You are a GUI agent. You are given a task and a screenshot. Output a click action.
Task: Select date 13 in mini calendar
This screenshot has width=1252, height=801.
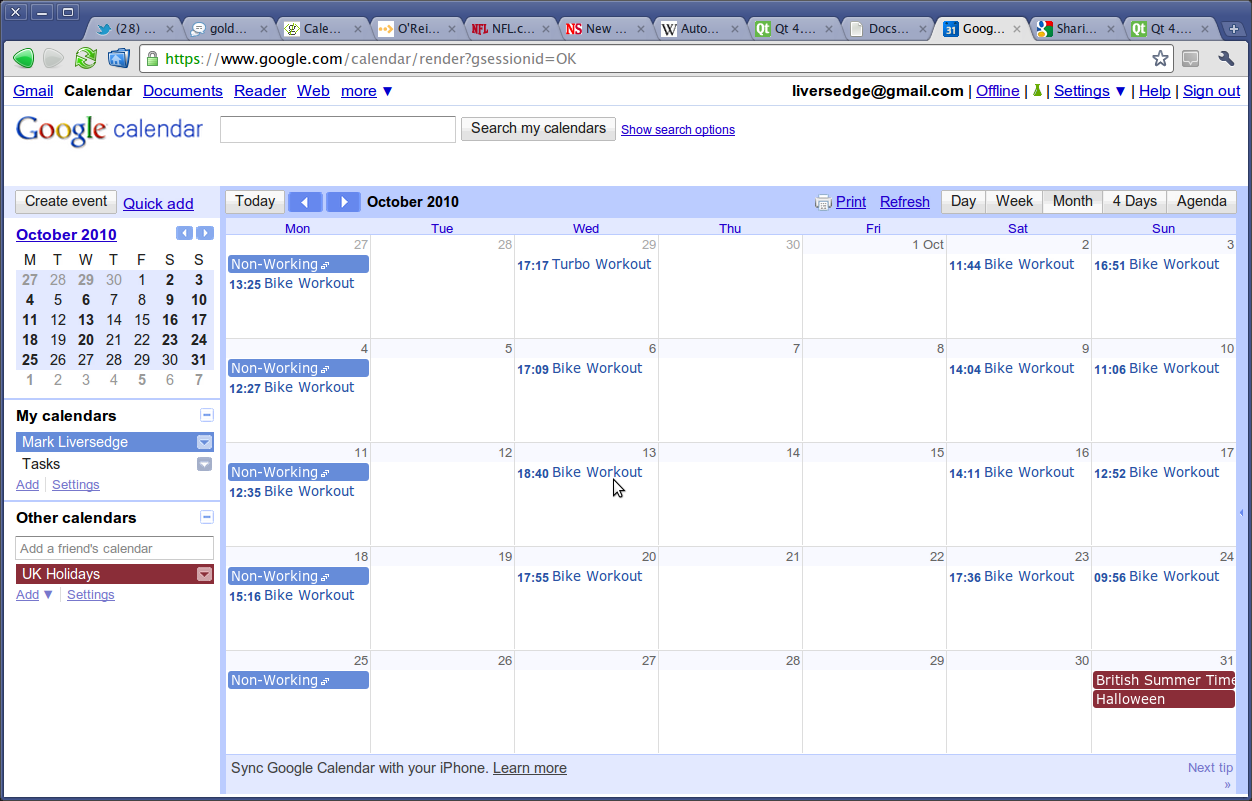[86, 320]
